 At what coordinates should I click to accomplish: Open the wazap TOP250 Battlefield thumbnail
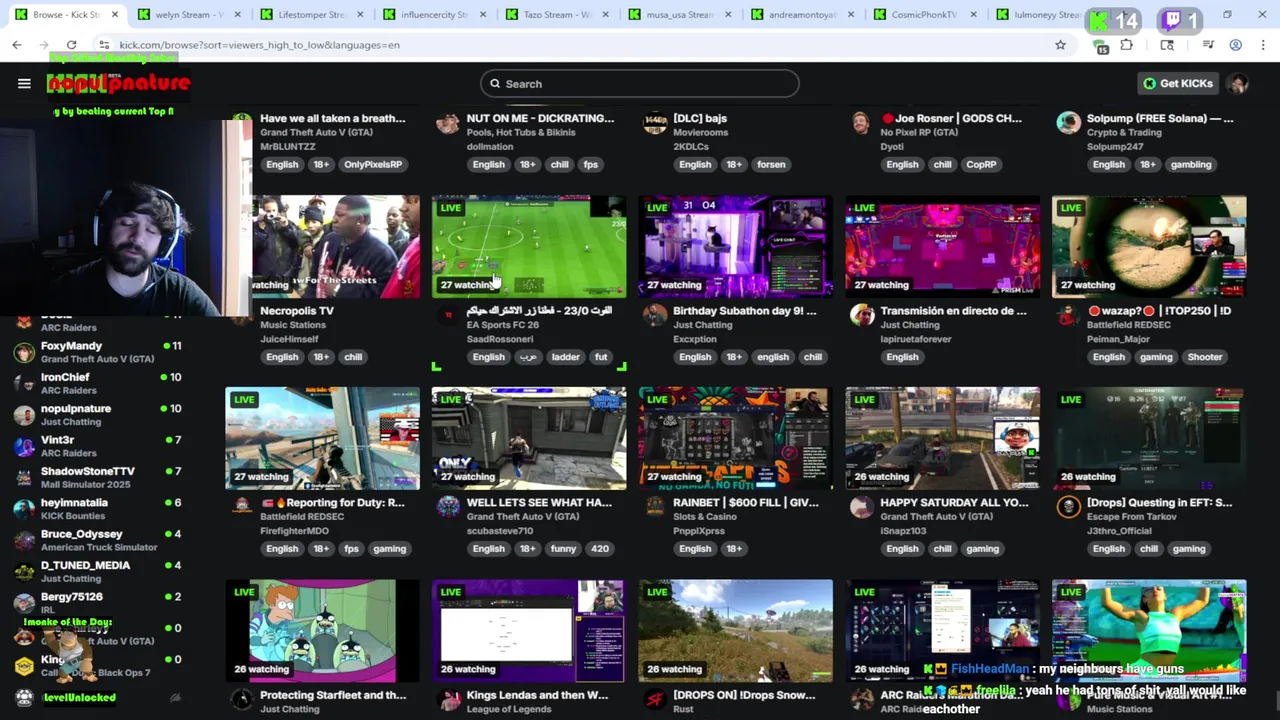pos(1149,246)
